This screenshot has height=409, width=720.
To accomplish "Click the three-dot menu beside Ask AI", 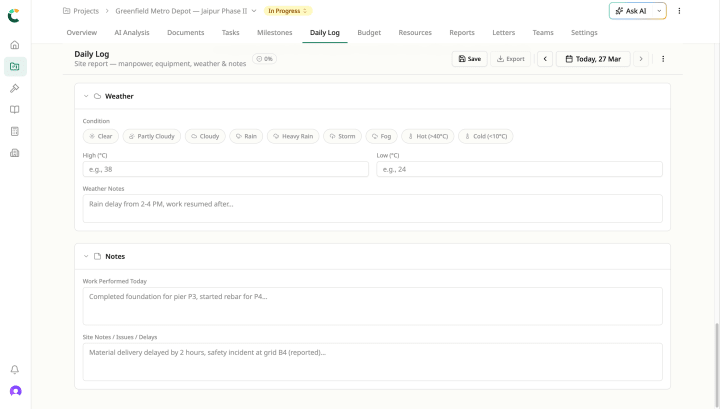I will click(679, 11).
